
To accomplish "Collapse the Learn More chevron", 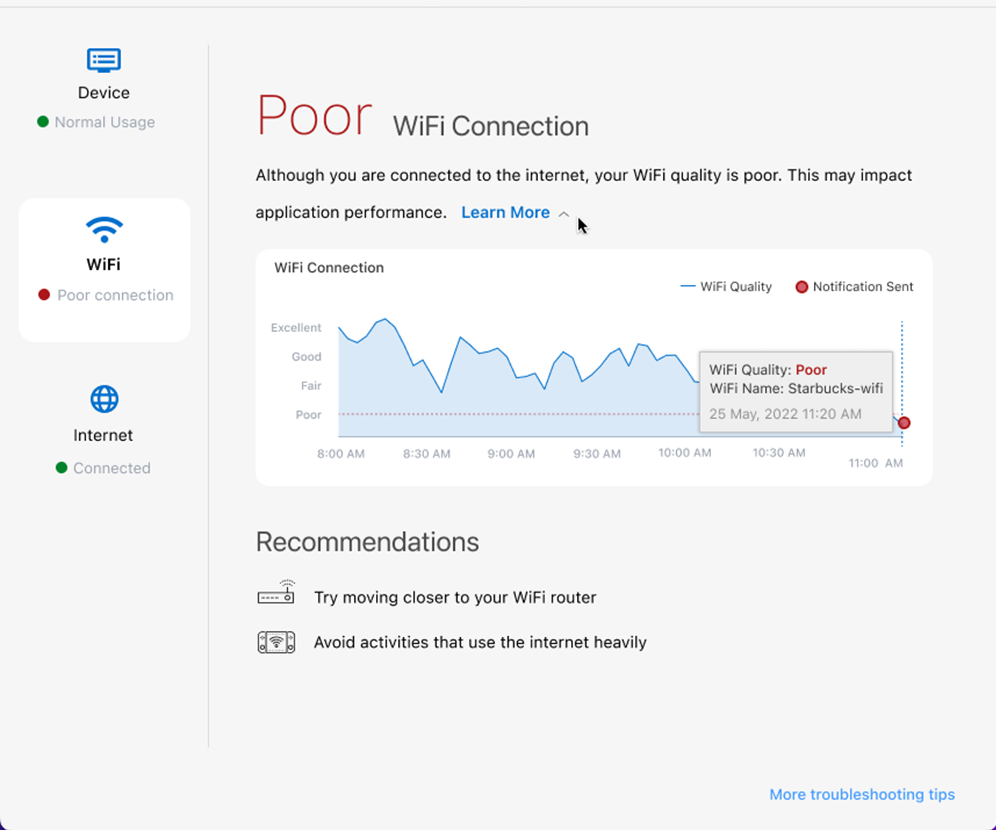I will coord(564,214).
